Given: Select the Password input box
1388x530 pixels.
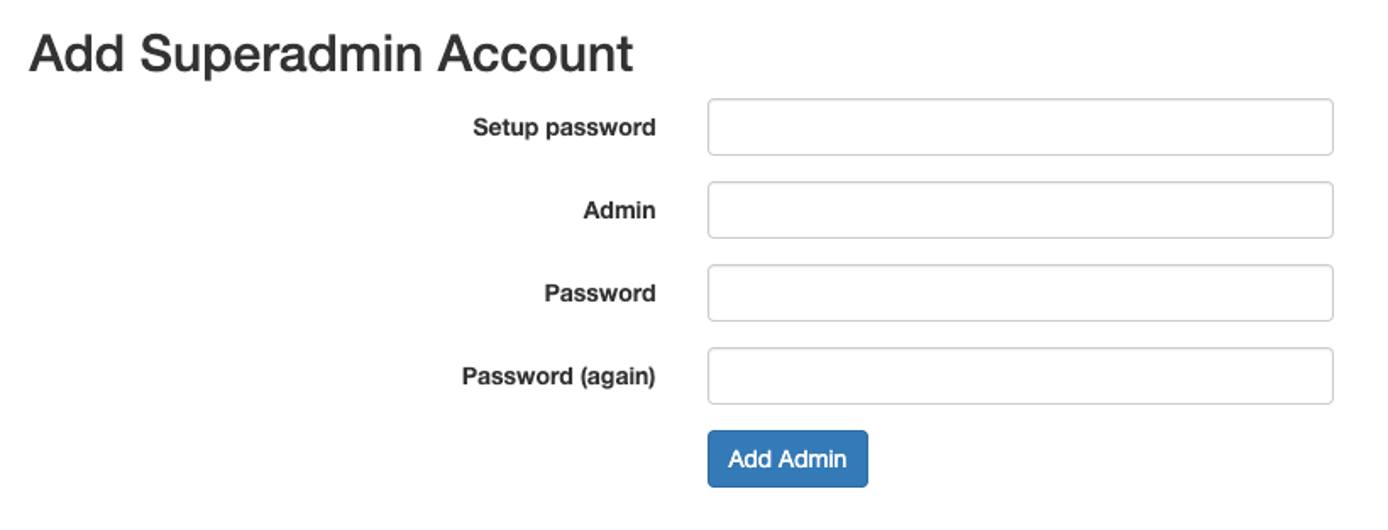Looking at the screenshot, I should click(x=1020, y=293).
